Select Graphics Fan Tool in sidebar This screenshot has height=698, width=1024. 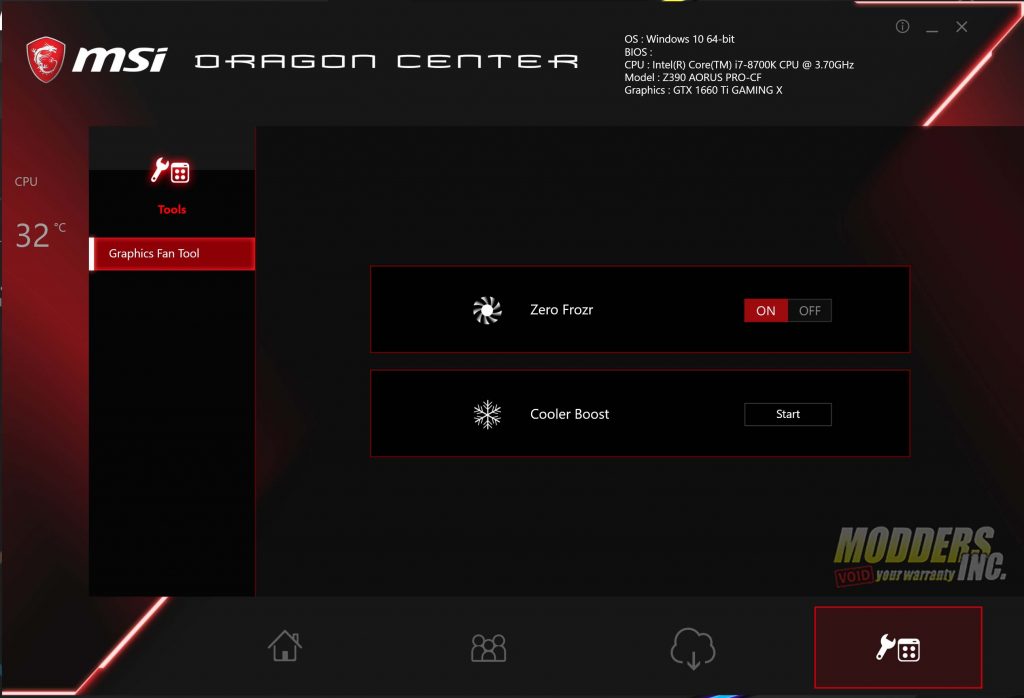172,253
